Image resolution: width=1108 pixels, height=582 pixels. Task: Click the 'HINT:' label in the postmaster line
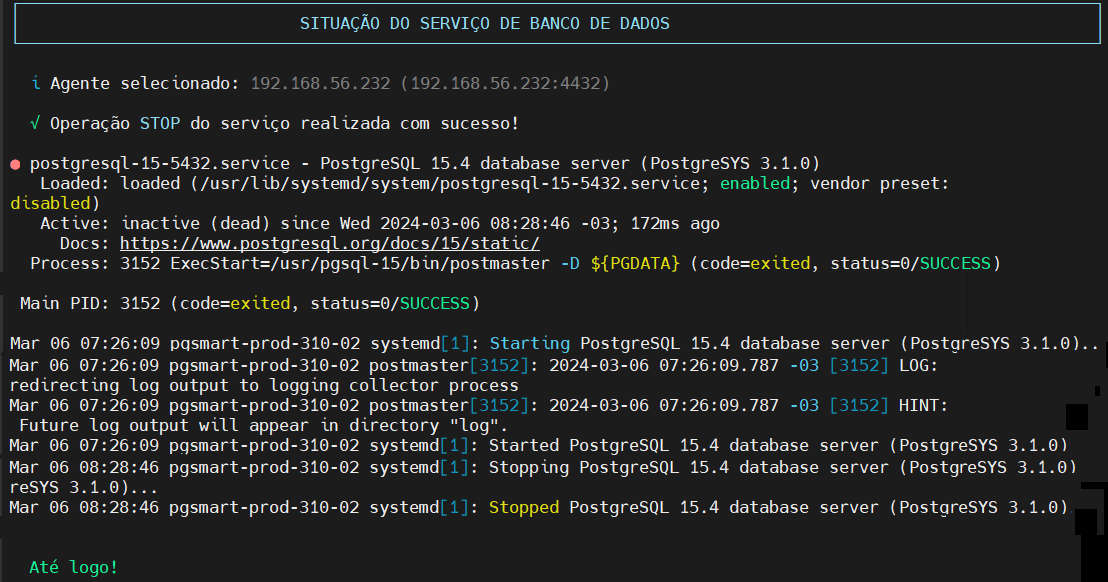tap(923, 406)
